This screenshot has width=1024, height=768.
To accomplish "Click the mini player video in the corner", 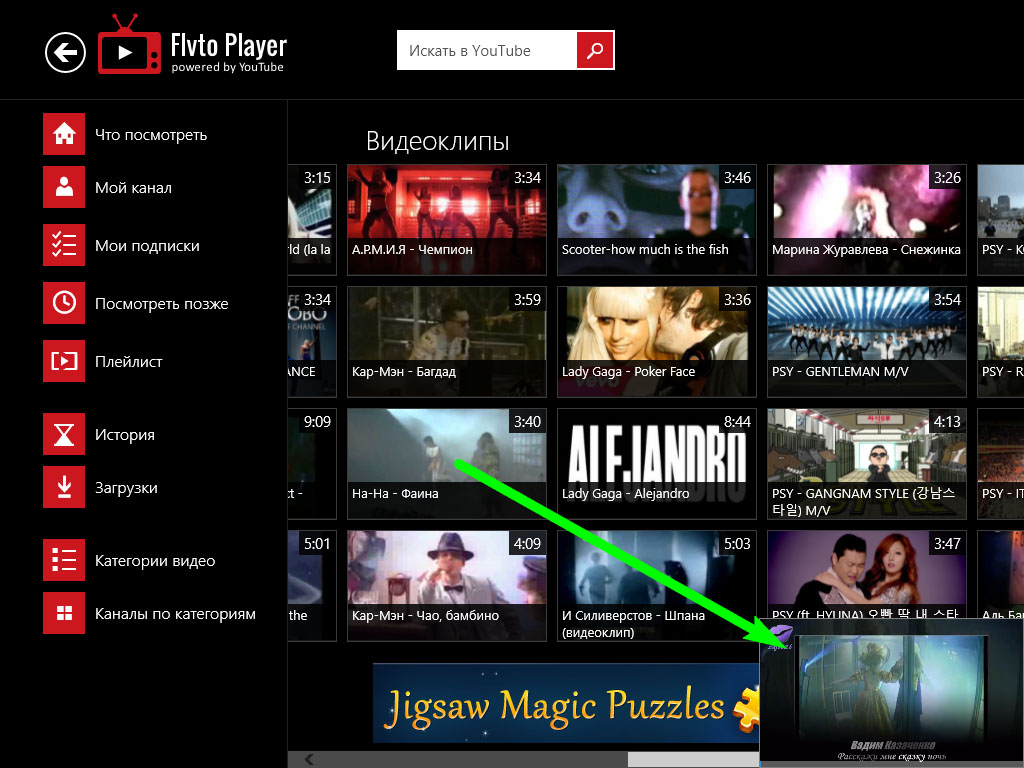I will pyautogui.click(x=891, y=692).
